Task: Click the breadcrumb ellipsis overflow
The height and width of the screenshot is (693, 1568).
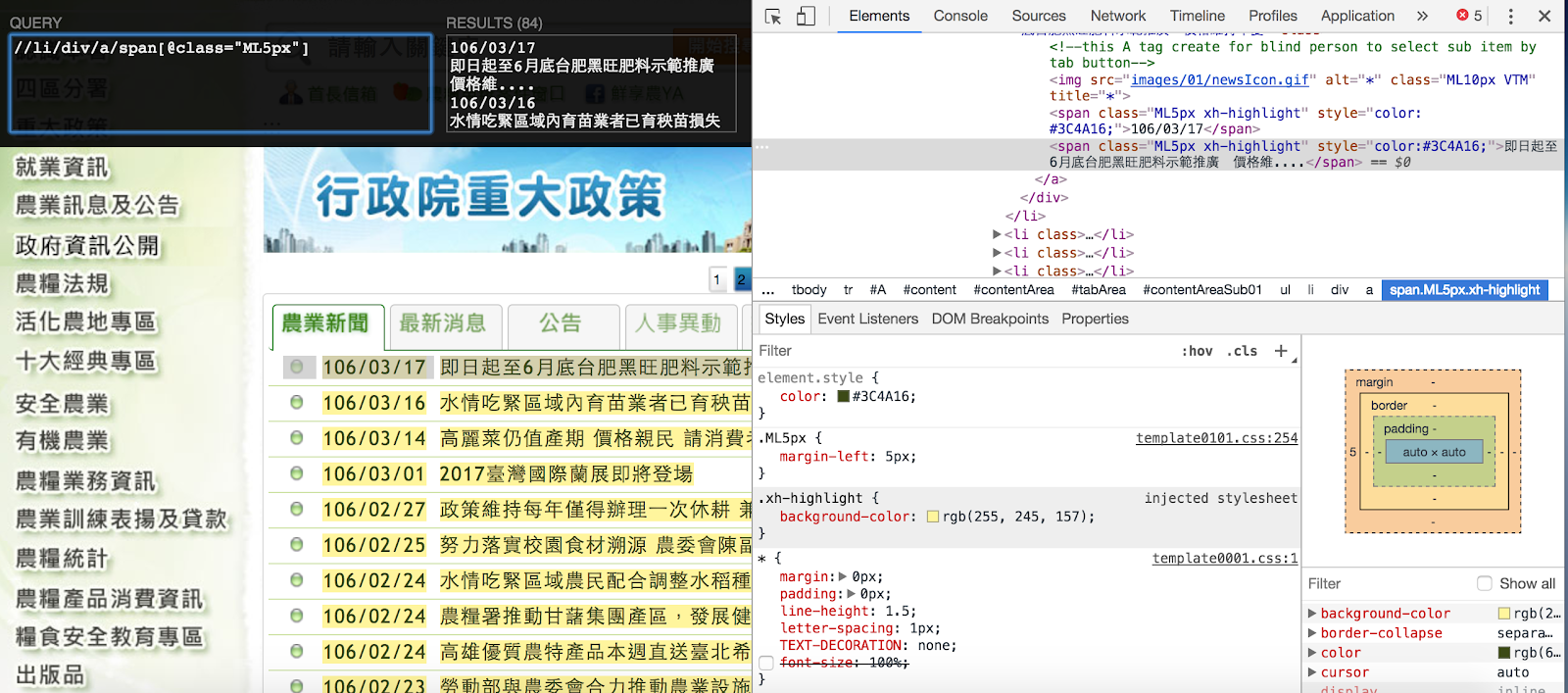Action: pos(768,290)
